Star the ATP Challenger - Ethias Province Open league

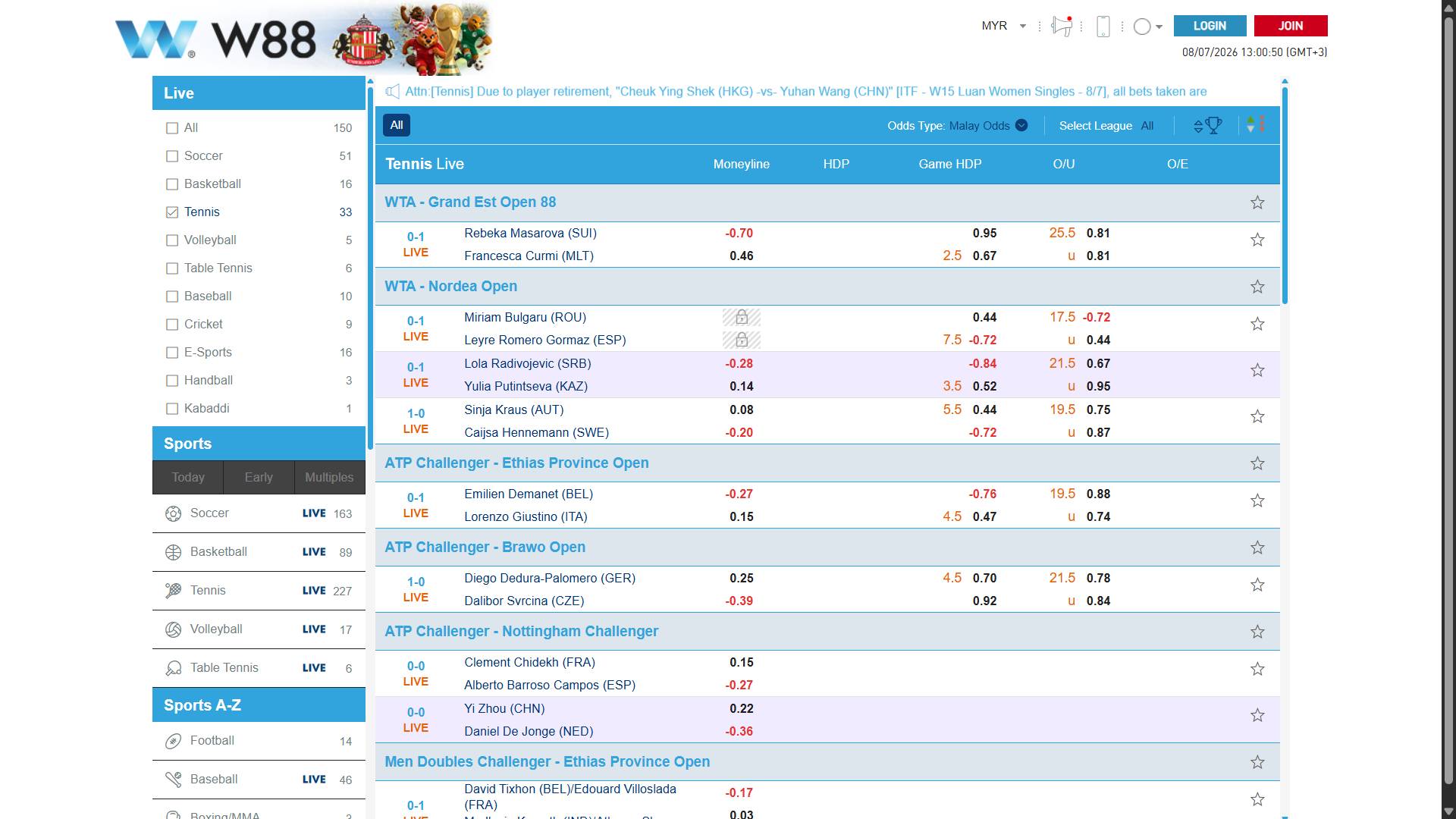pyautogui.click(x=1257, y=463)
